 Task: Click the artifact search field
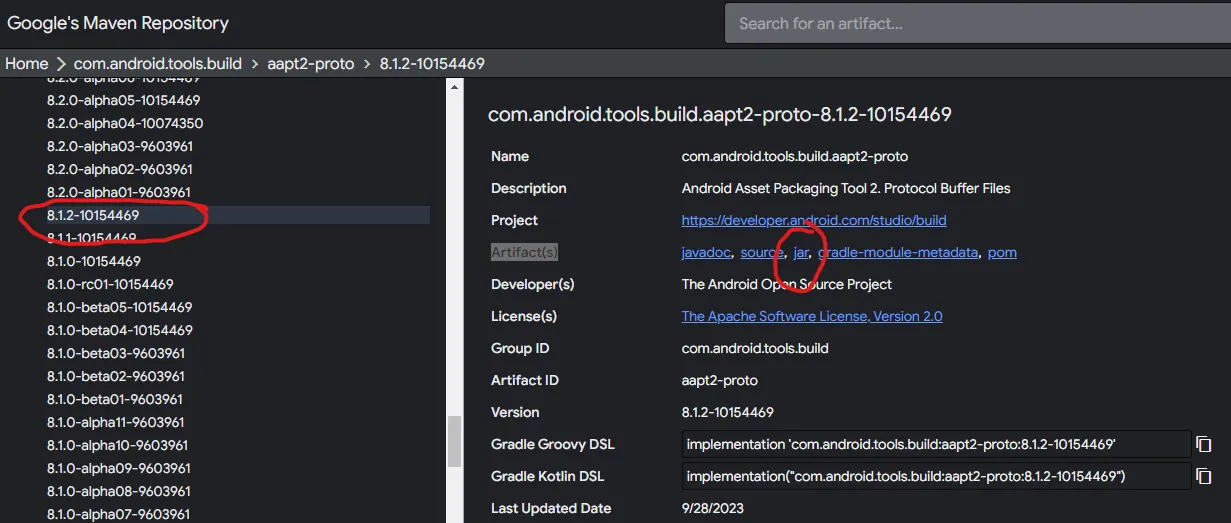(975, 23)
